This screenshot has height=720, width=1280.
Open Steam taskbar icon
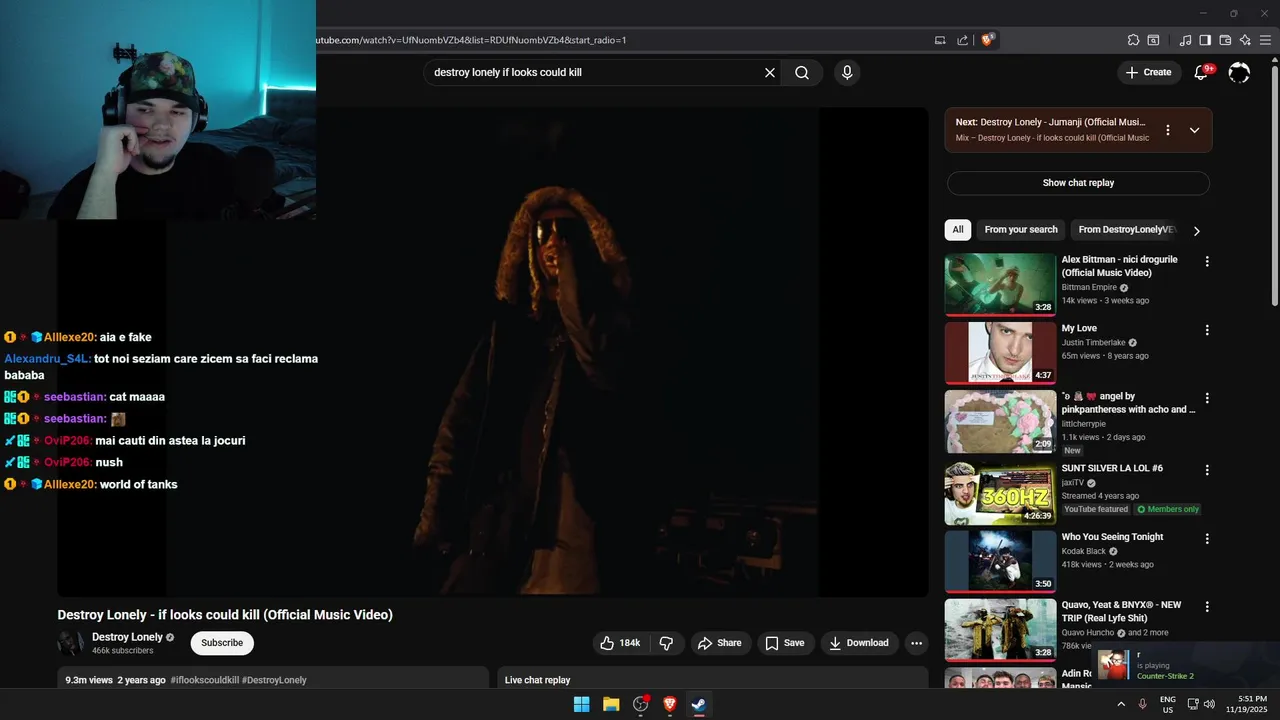click(x=699, y=704)
